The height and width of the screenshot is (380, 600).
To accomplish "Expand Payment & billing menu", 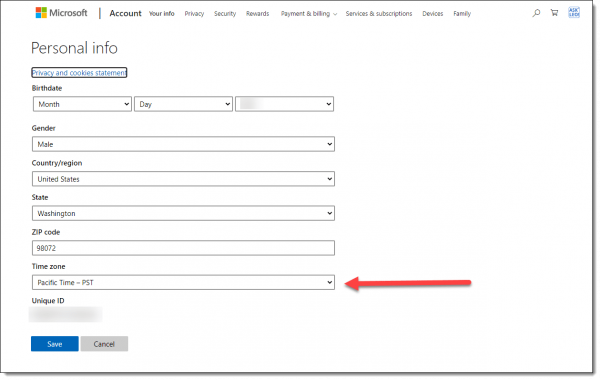I will 309,14.
